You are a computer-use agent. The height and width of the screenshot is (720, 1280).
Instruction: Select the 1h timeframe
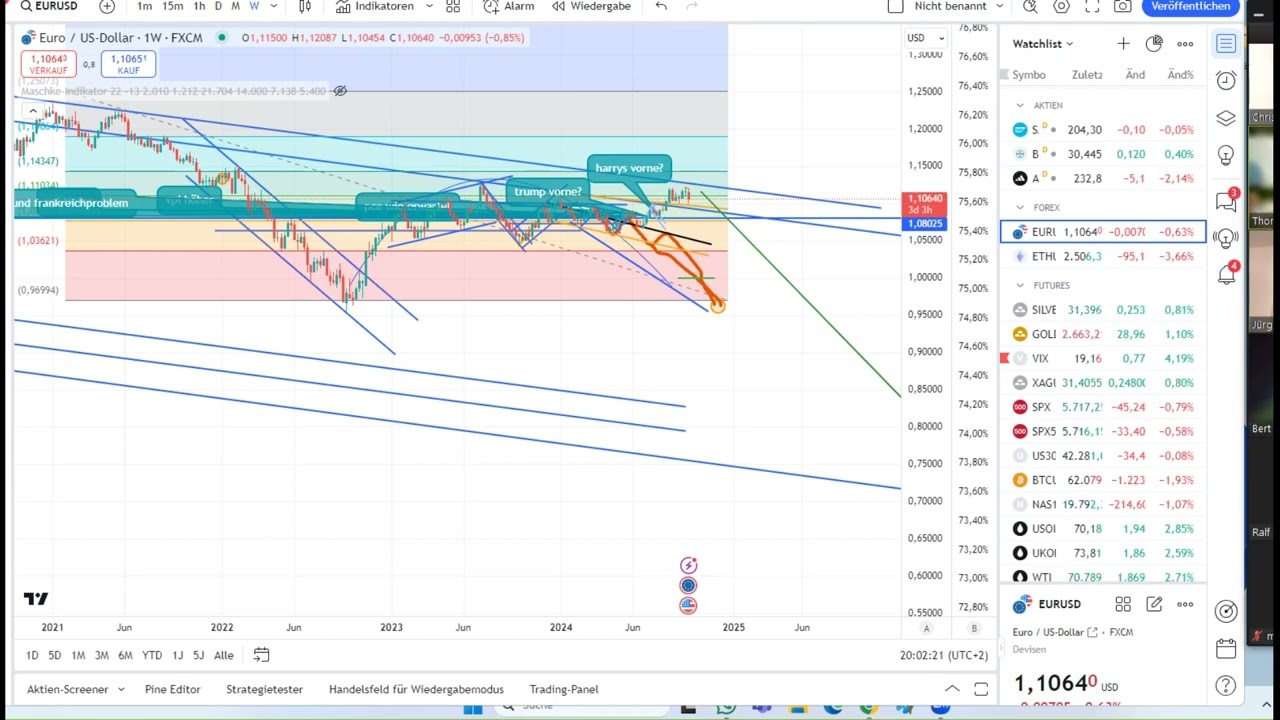coord(199,6)
